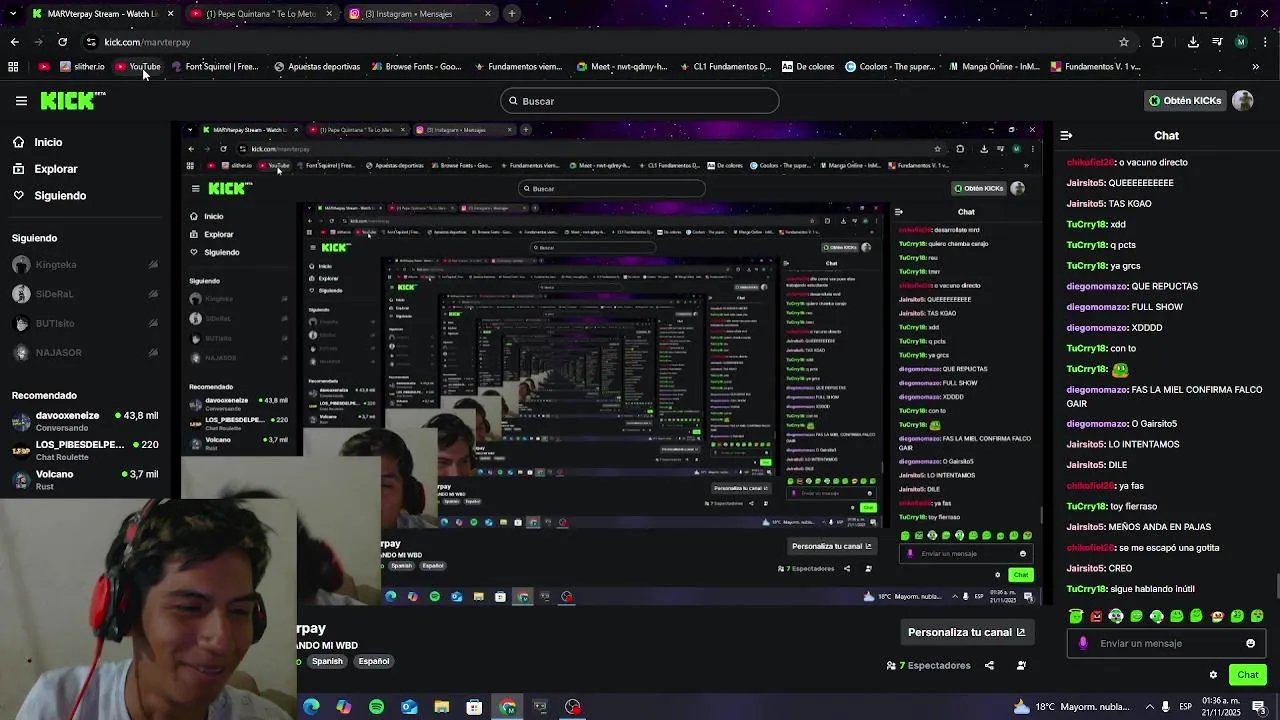Screen dimensions: 1280x720
Task: Open the Apuestas deportivas bookmark
Action: tap(317, 67)
